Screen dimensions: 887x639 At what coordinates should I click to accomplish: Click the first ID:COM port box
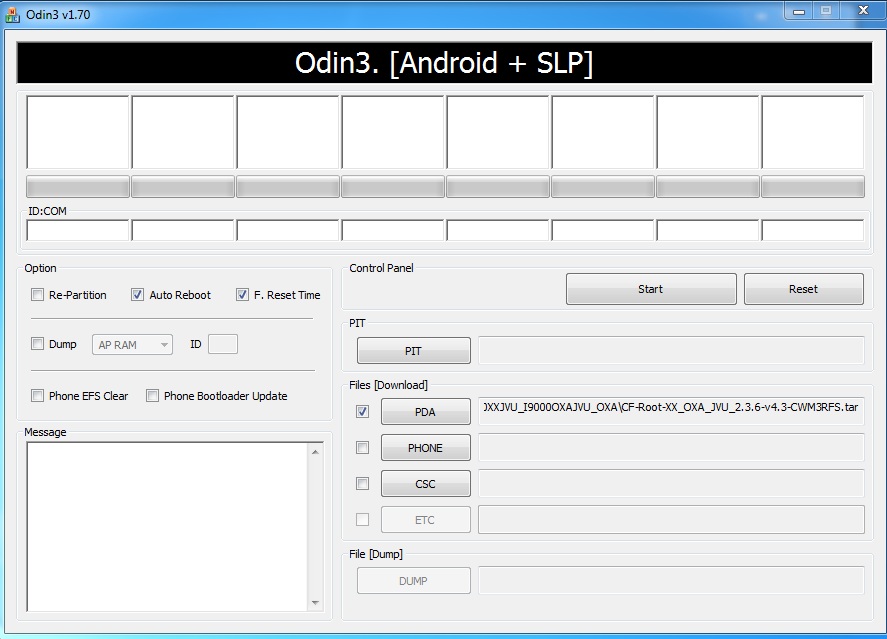(x=78, y=231)
